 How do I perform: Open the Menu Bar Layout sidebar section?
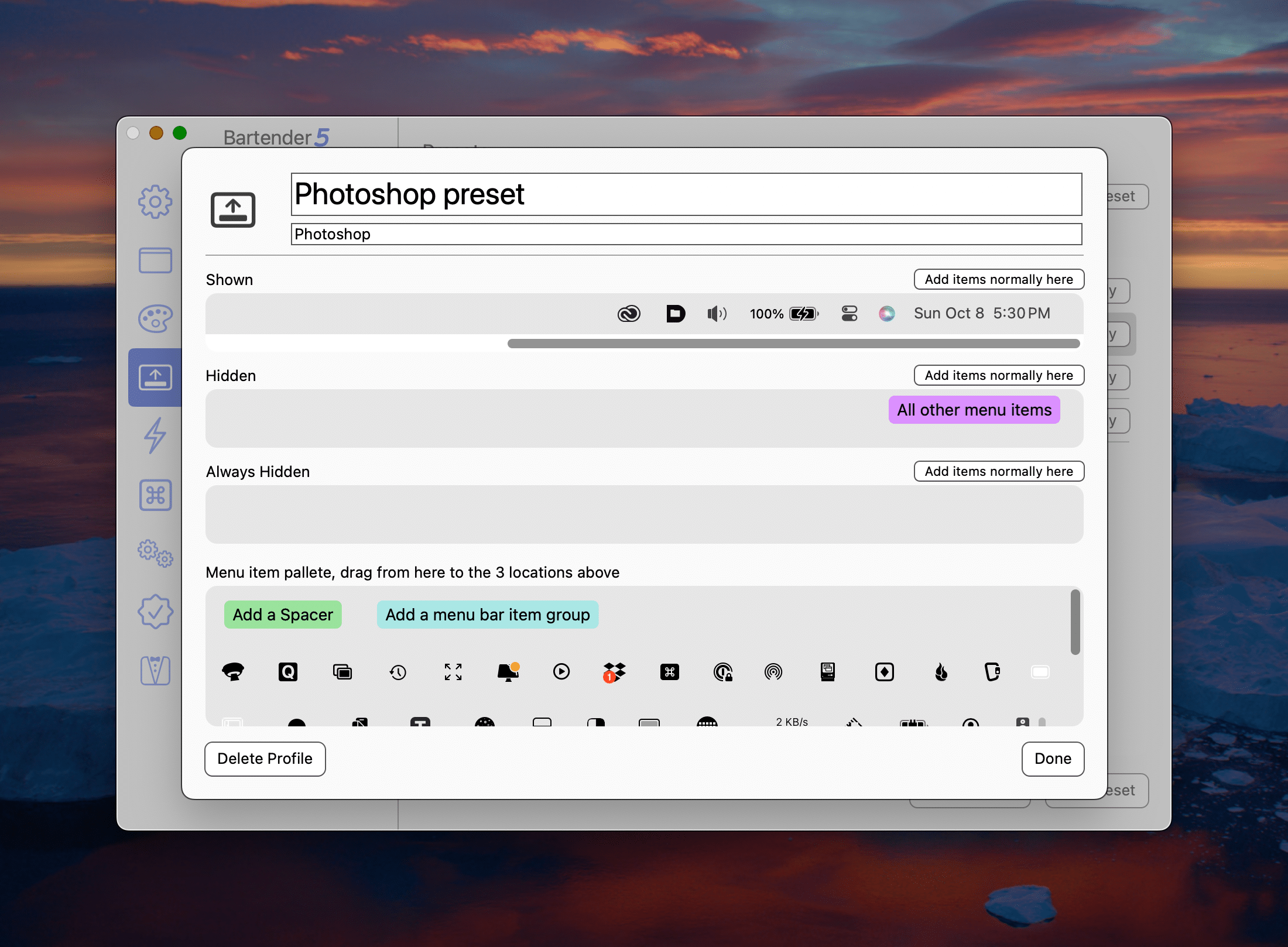coord(155,260)
